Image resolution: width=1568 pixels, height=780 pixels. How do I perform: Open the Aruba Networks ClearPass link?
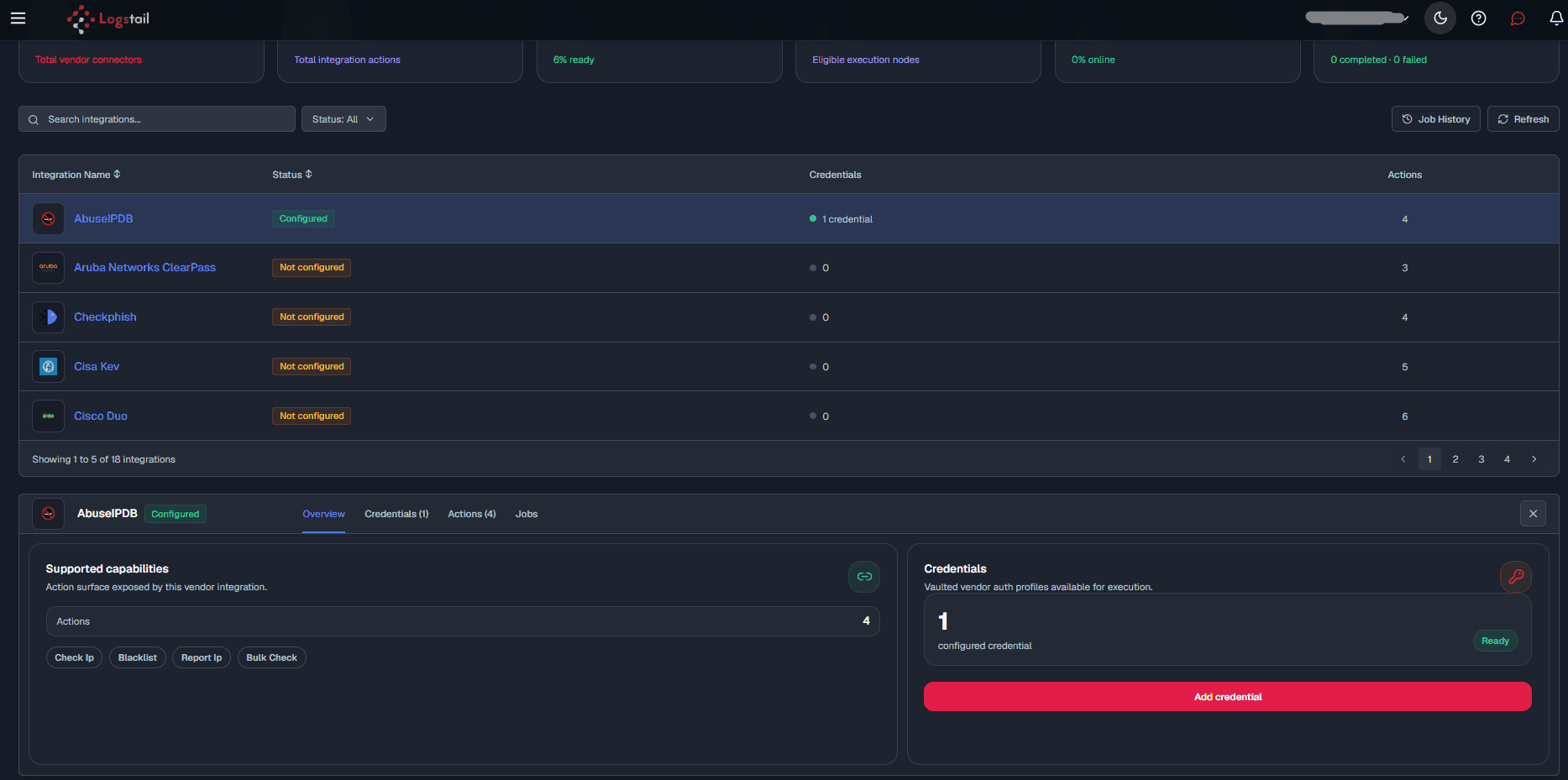click(144, 268)
